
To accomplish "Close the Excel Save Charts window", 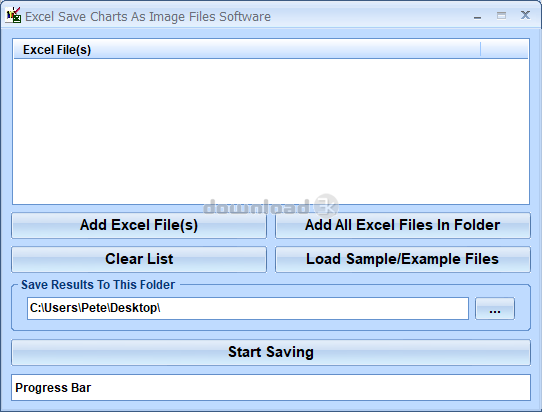I will pos(525,15).
